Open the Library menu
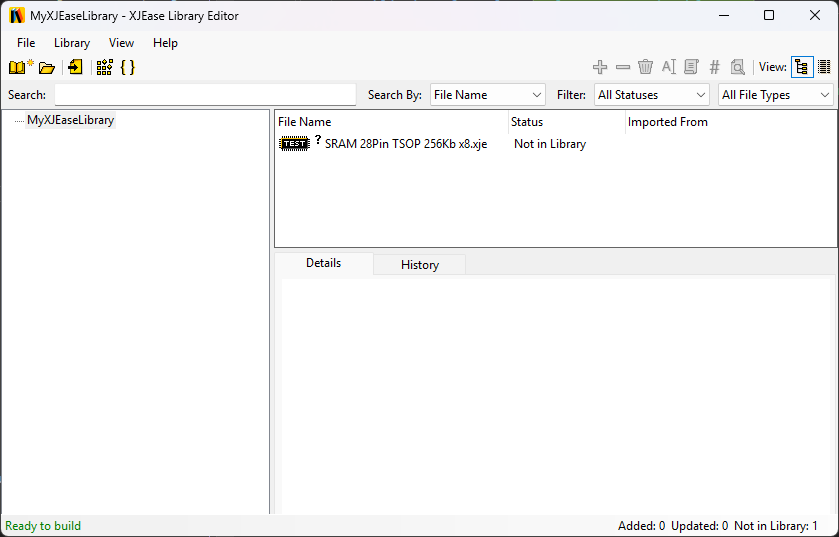The width and height of the screenshot is (839, 537). 72,43
